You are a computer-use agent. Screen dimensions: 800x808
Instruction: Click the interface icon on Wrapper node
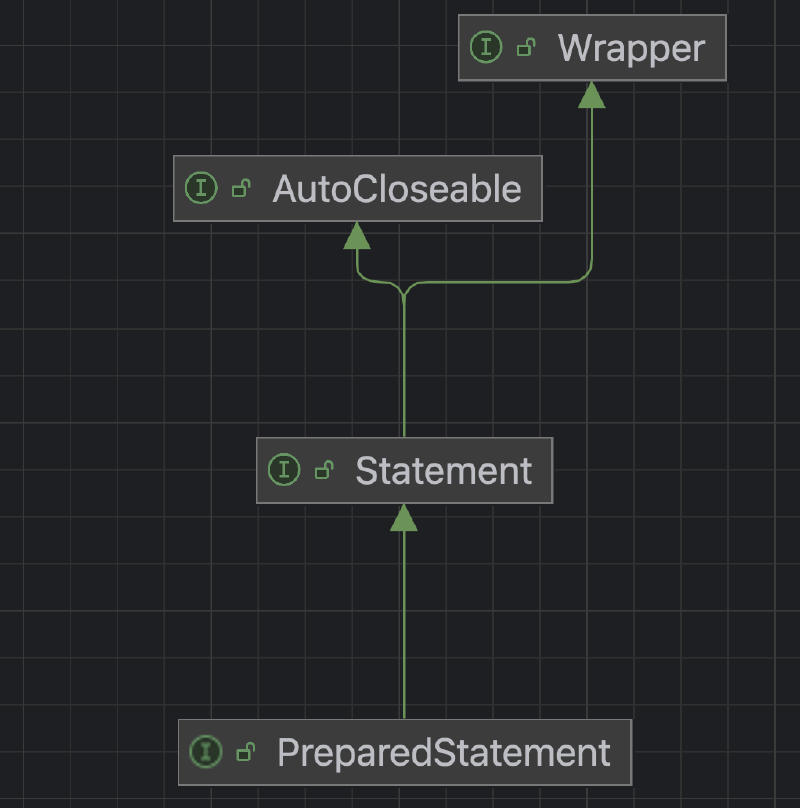[x=486, y=47]
